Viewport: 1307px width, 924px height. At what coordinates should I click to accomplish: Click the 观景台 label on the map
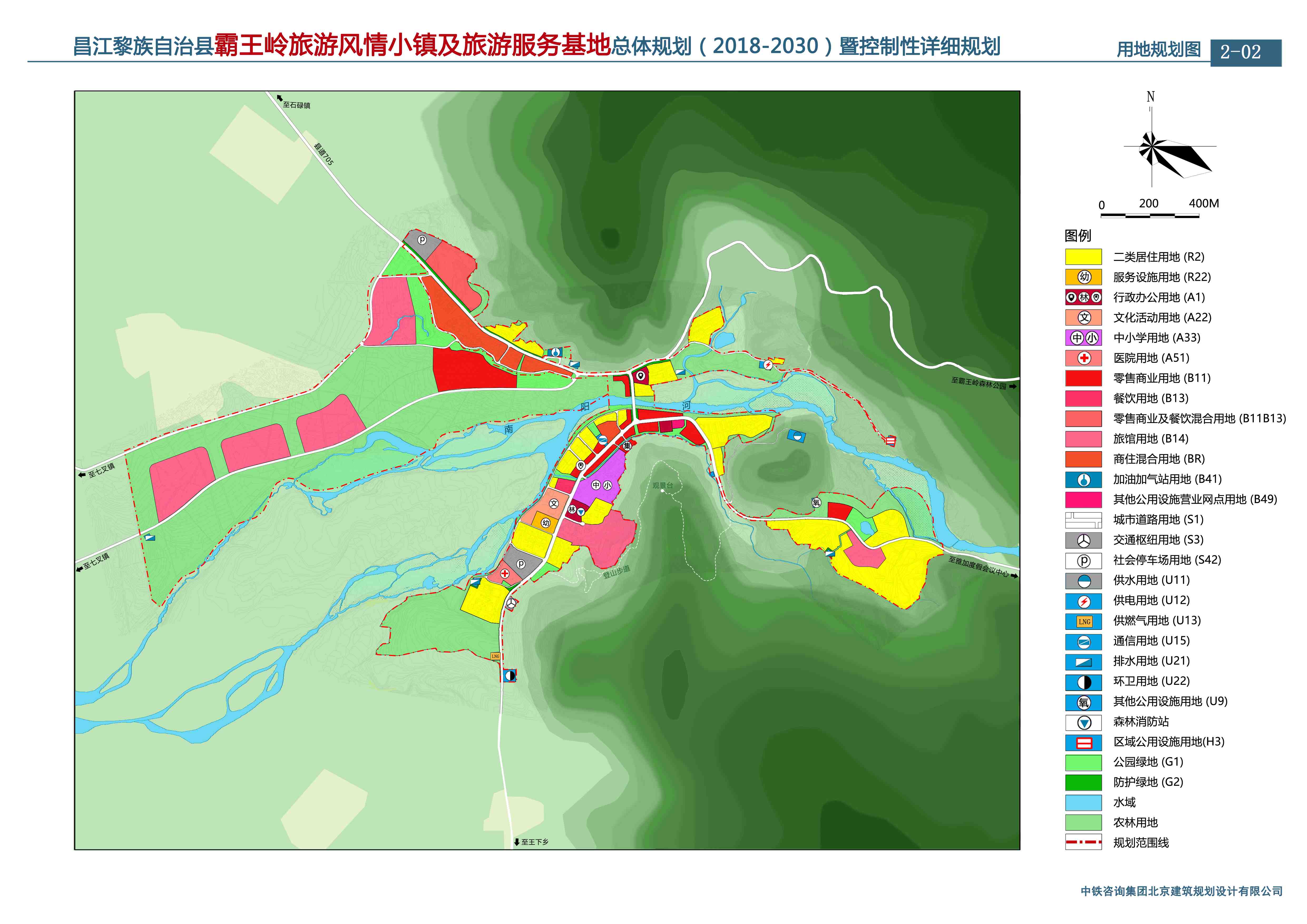click(x=663, y=485)
